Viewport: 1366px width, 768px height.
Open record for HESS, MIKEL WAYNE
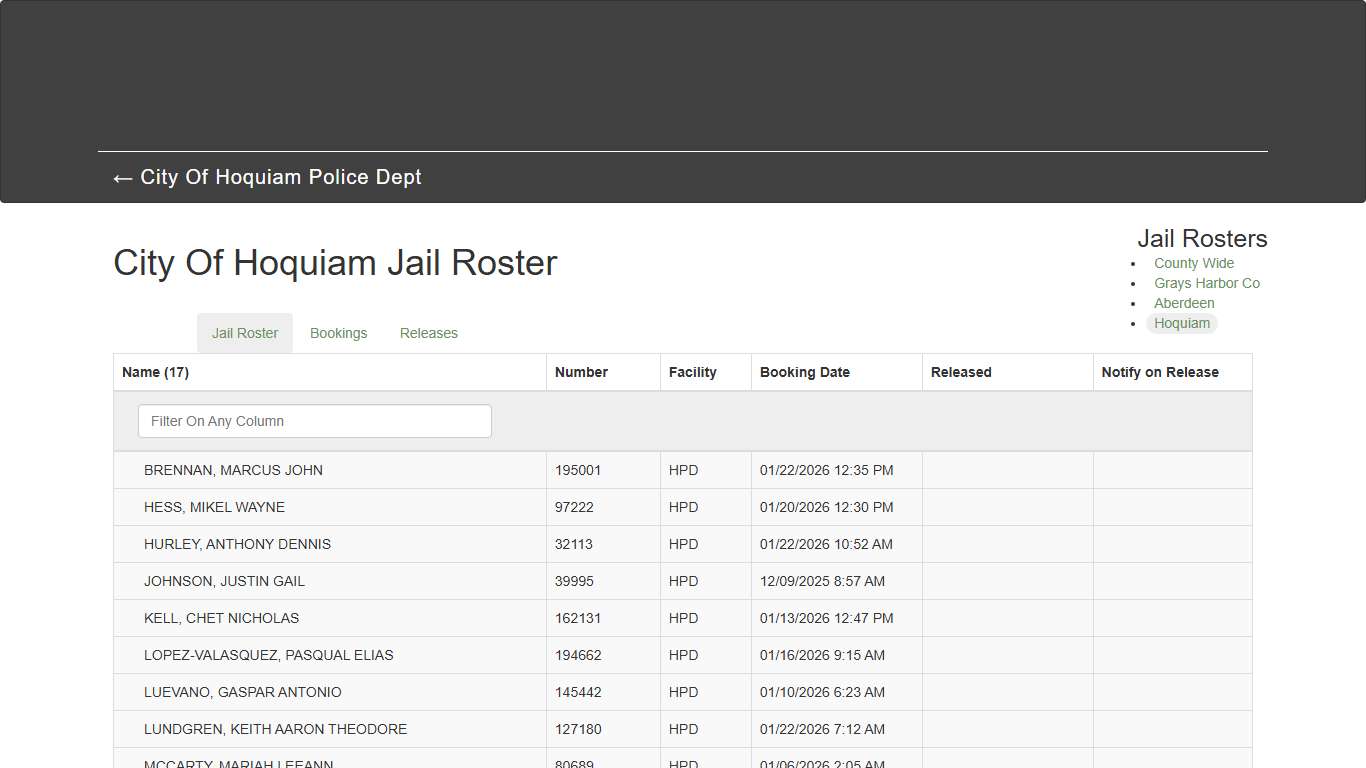[214, 507]
